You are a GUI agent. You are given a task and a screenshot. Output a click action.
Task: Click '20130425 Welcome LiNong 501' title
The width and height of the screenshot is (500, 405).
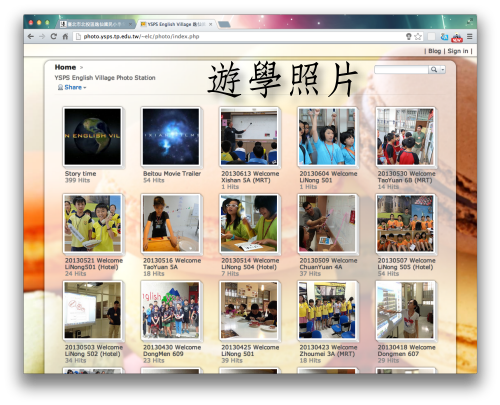tap(250, 351)
